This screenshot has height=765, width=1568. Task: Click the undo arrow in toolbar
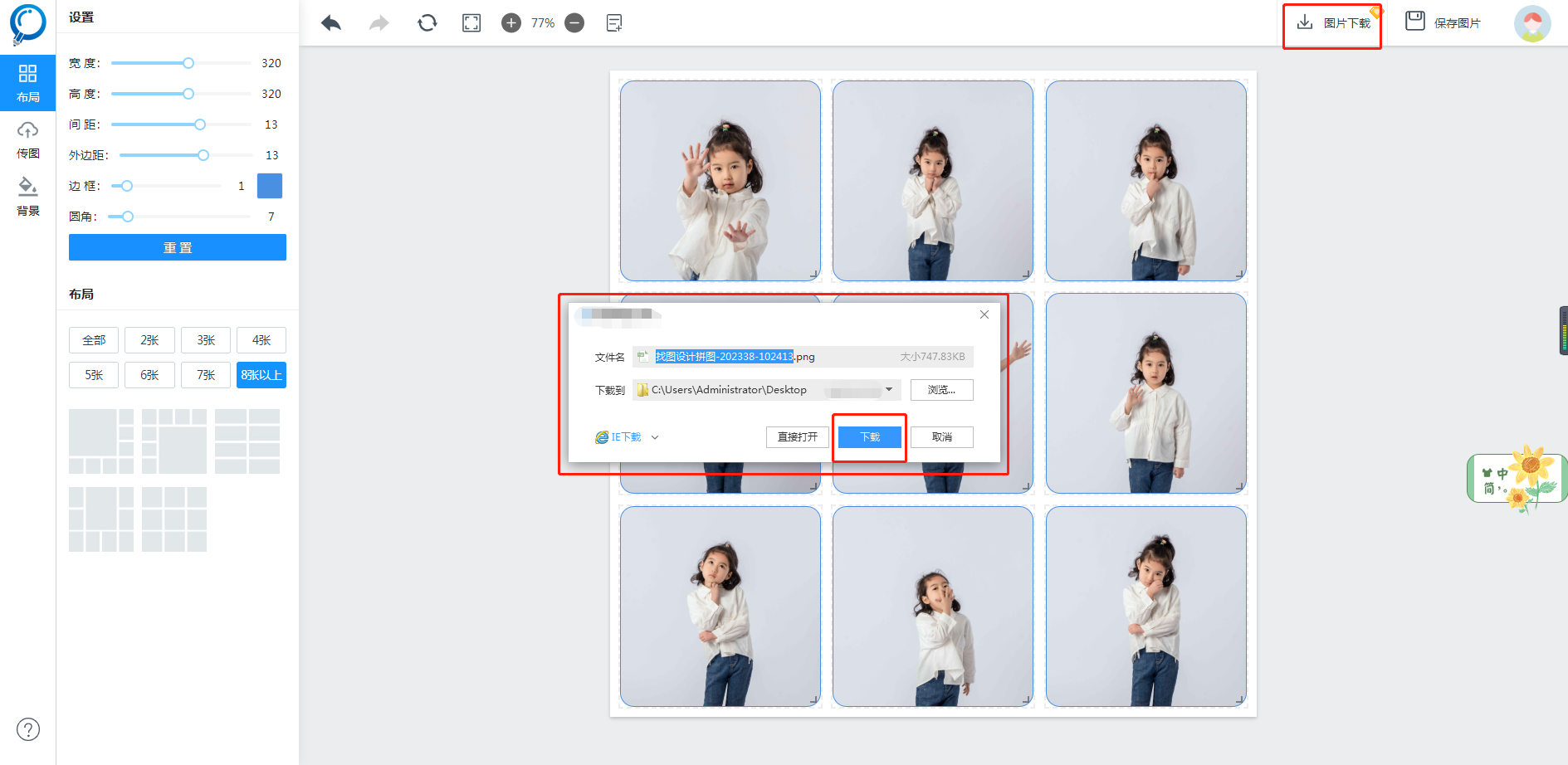[x=331, y=23]
